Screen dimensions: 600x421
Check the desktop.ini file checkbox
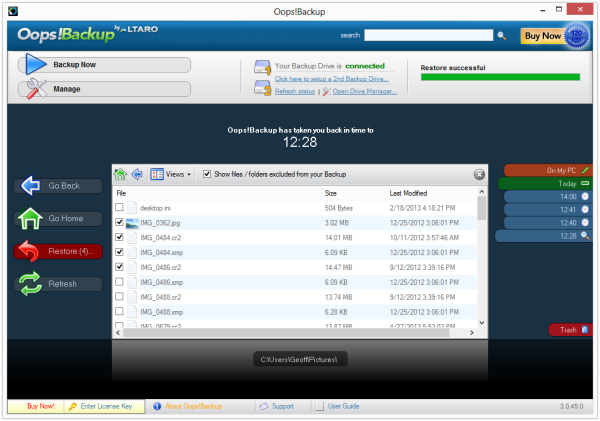click(x=119, y=207)
